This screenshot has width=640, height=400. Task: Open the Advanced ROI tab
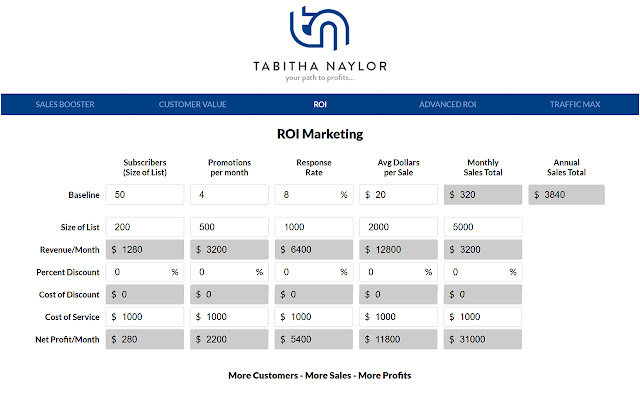[447, 104]
